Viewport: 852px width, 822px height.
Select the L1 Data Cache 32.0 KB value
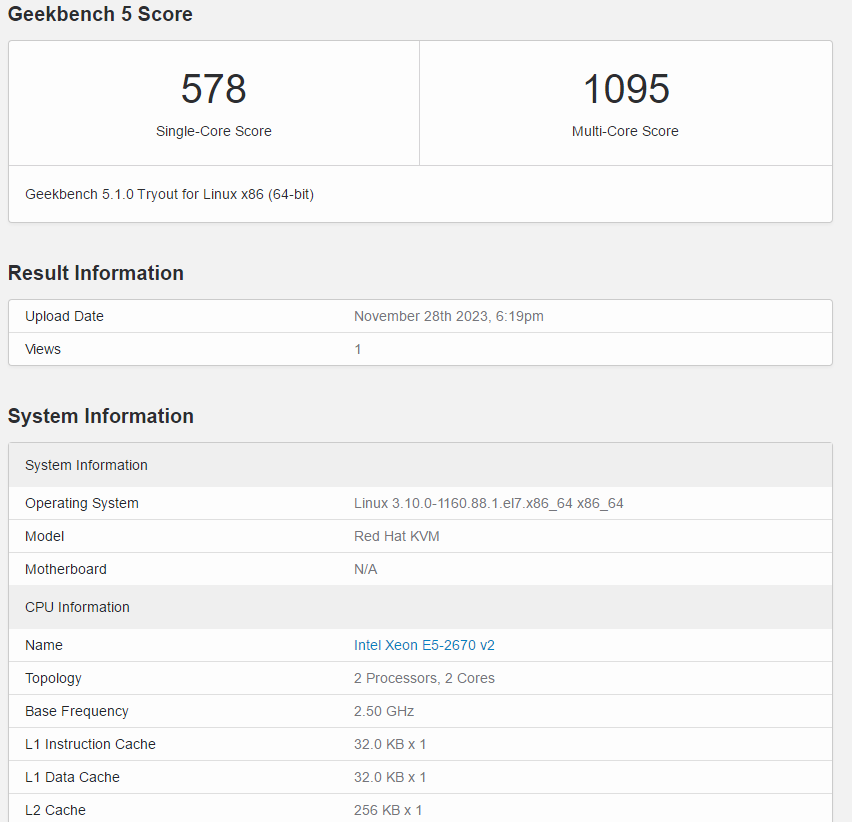390,777
